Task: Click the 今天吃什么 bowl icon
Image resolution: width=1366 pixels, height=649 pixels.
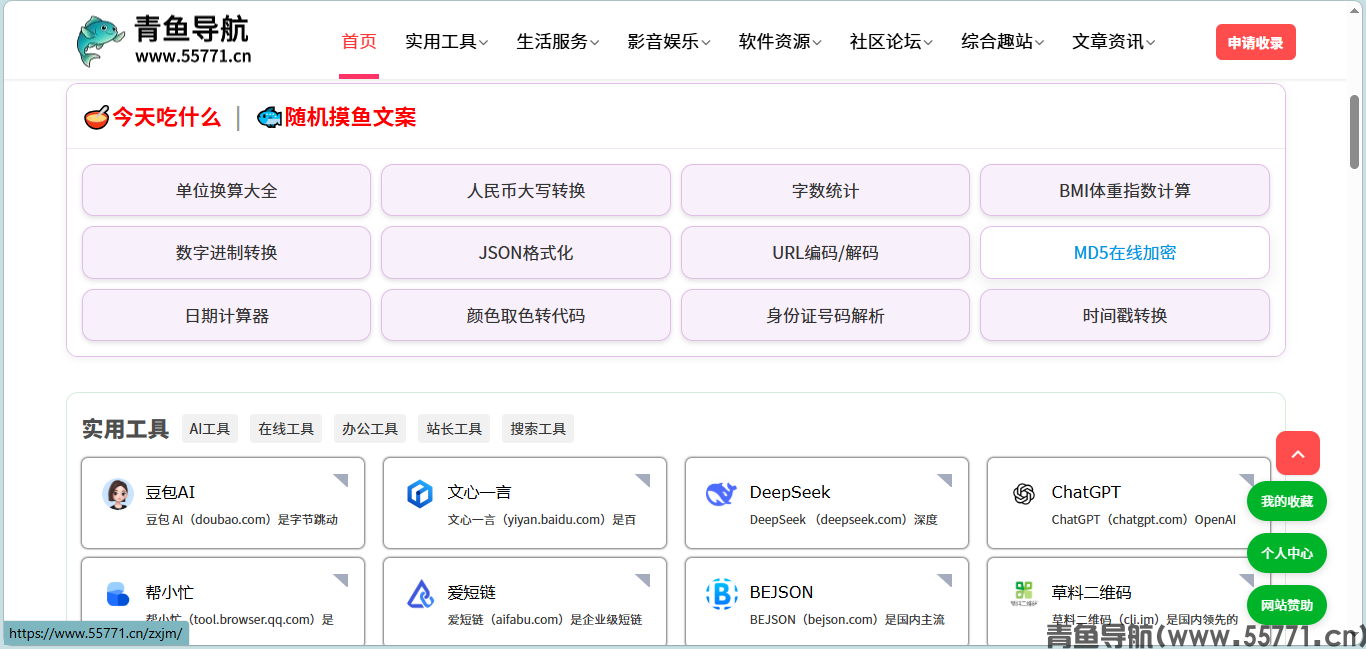Action: (x=96, y=118)
